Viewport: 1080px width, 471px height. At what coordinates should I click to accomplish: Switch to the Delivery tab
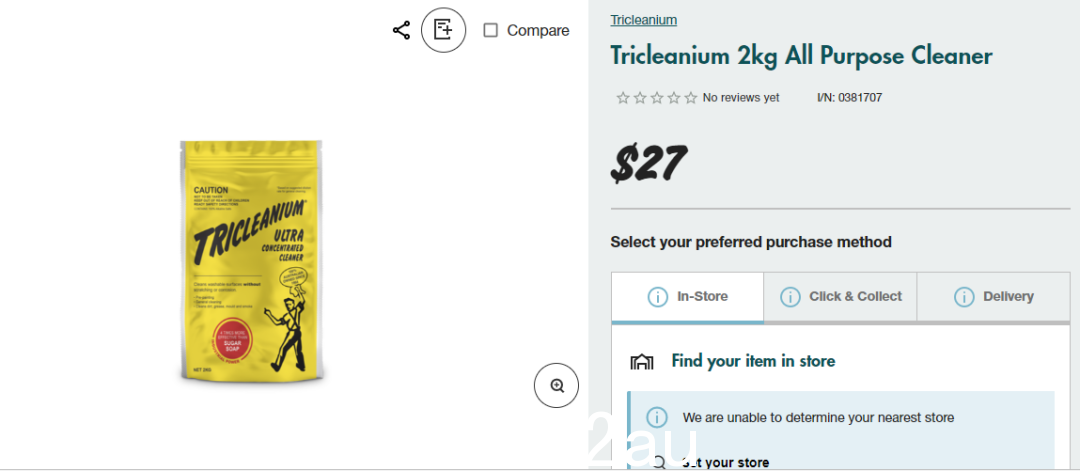click(x=994, y=297)
